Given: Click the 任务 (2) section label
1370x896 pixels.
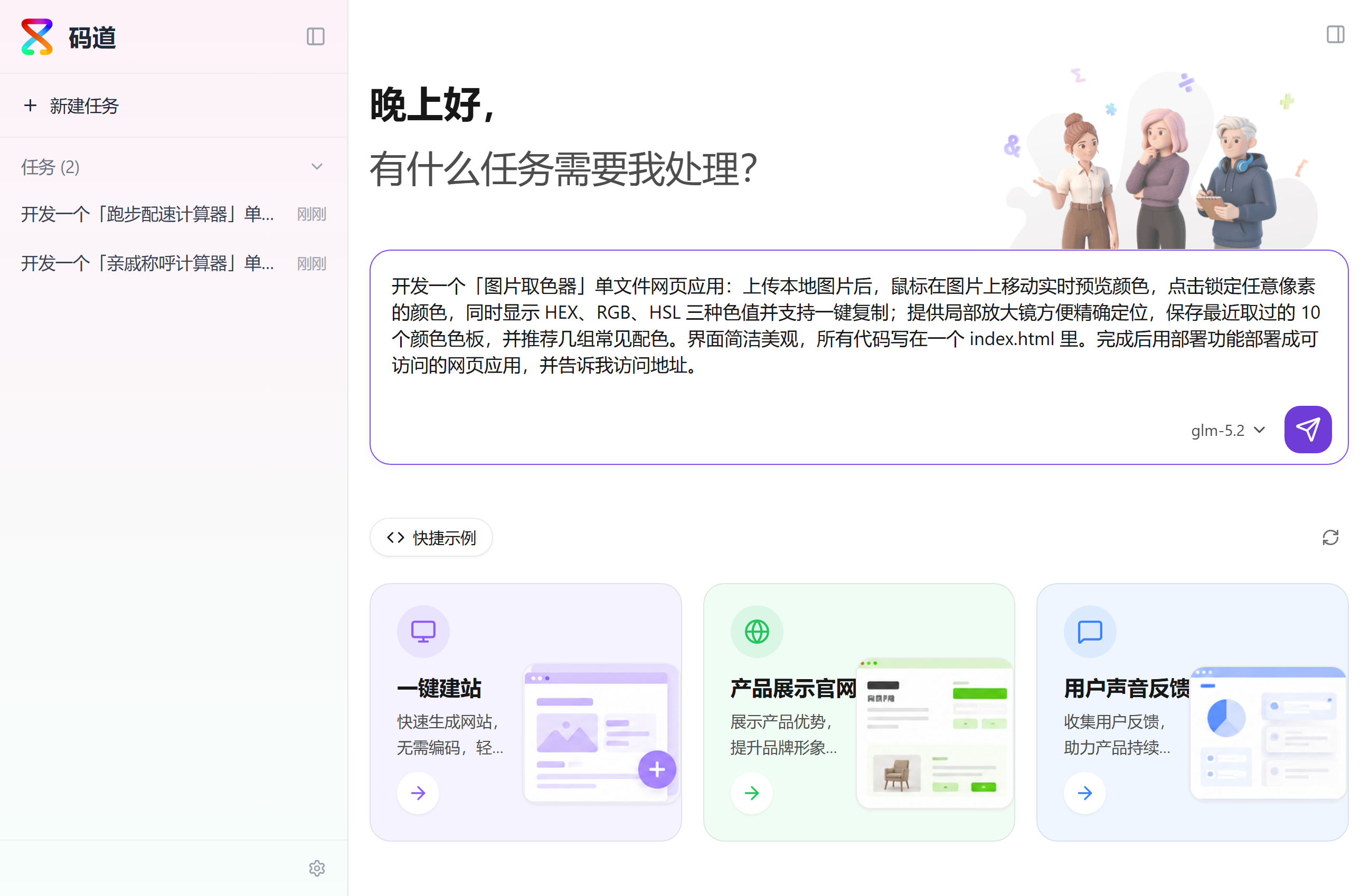Looking at the screenshot, I should (x=50, y=167).
